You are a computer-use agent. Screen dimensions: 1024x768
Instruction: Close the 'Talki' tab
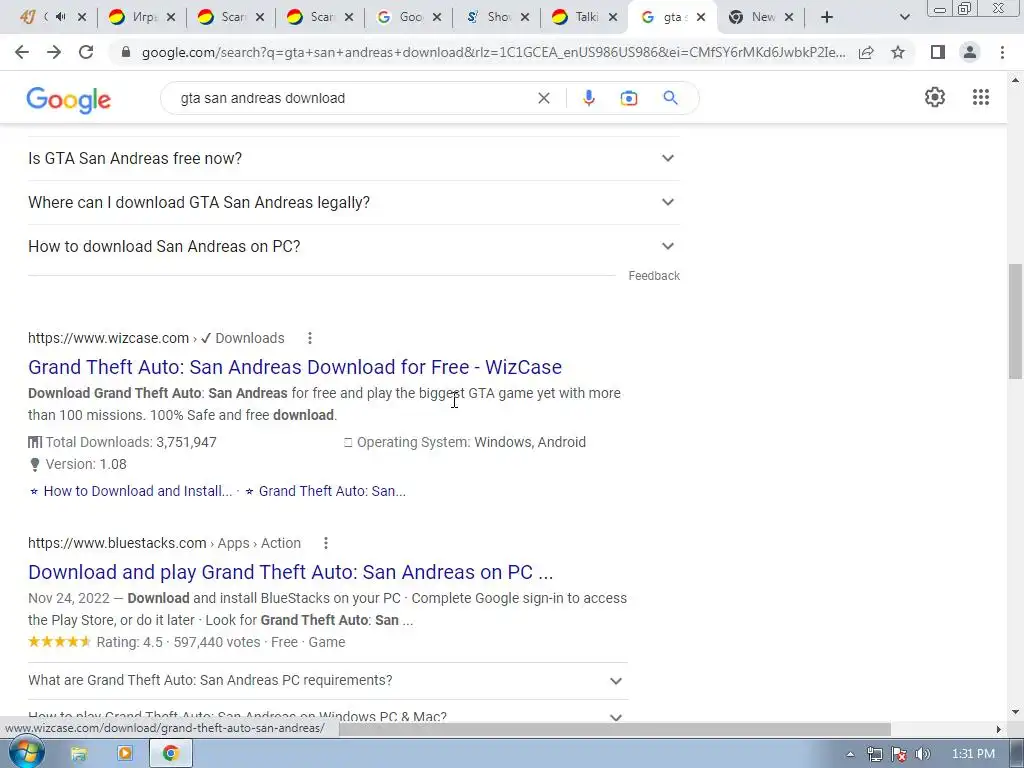[613, 17]
